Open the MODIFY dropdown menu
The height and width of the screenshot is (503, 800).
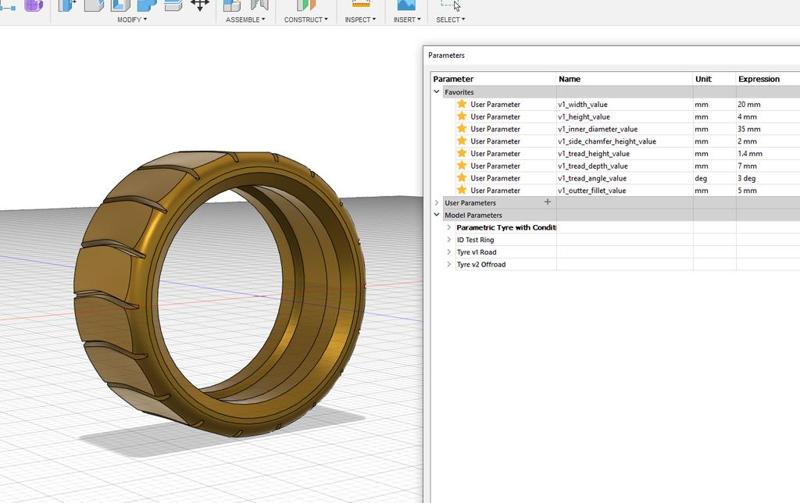coord(131,19)
